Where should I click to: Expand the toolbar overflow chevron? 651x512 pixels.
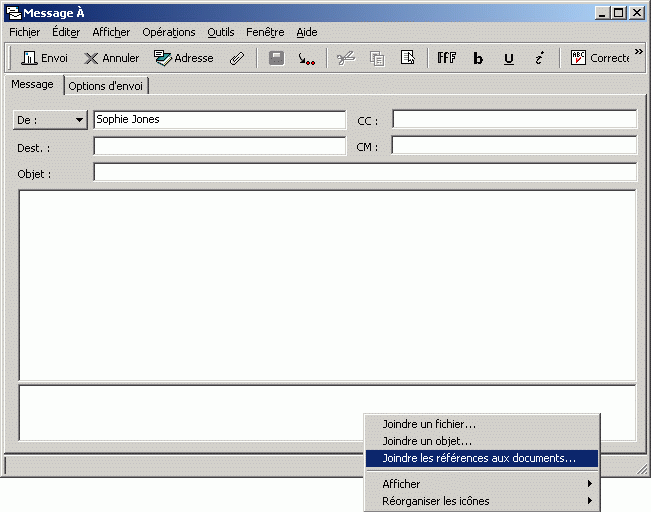click(639, 51)
